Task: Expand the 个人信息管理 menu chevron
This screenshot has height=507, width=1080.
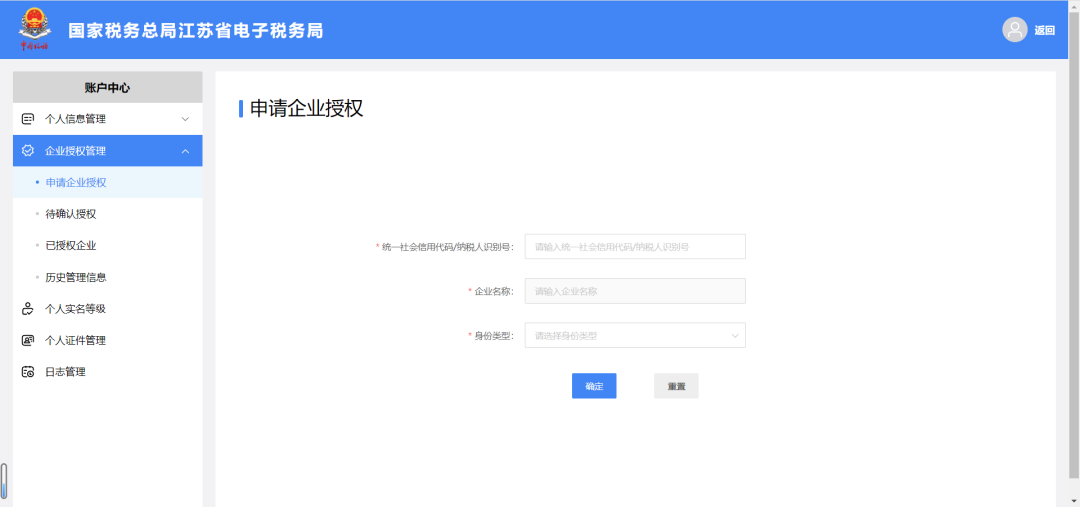Action: coord(185,119)
